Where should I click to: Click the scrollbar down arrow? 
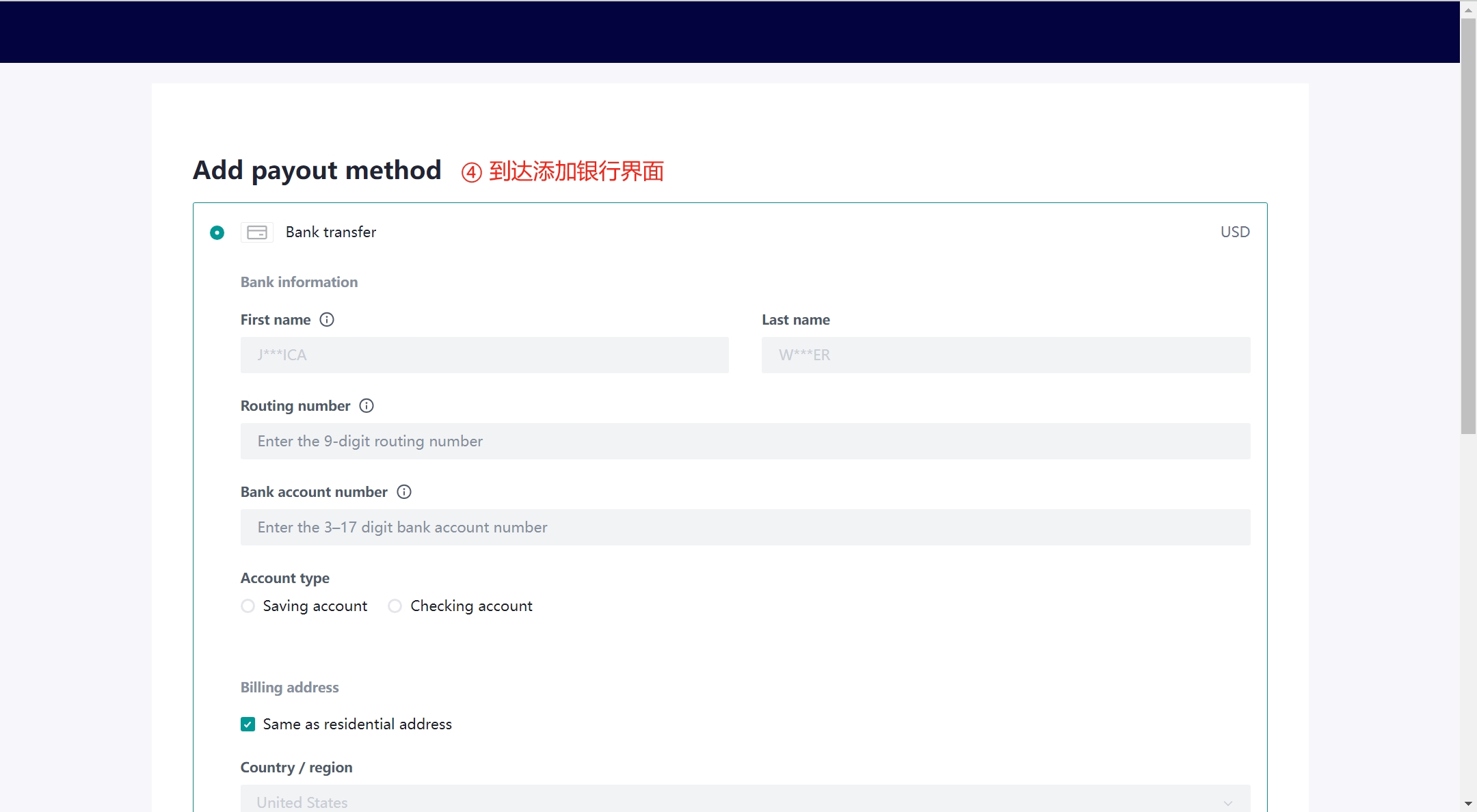1468,804
